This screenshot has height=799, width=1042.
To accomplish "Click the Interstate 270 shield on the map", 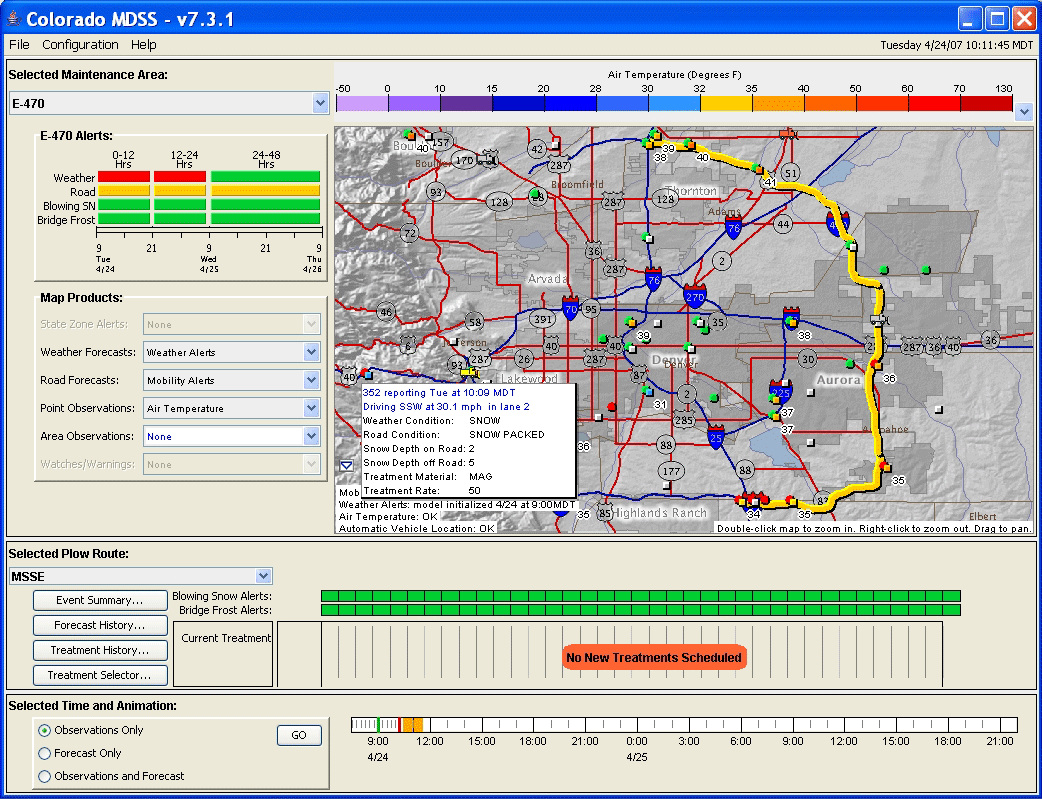I will tap(695, 296).
